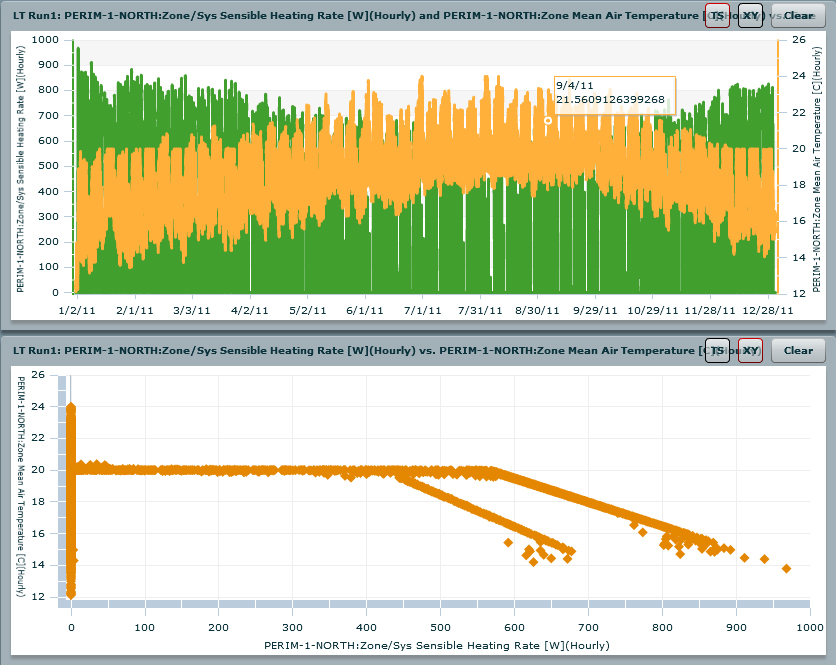Viewport: 836px width, 665px height.
Task: Click the 9/4/11 data tooltip
Action: (613, 94)
